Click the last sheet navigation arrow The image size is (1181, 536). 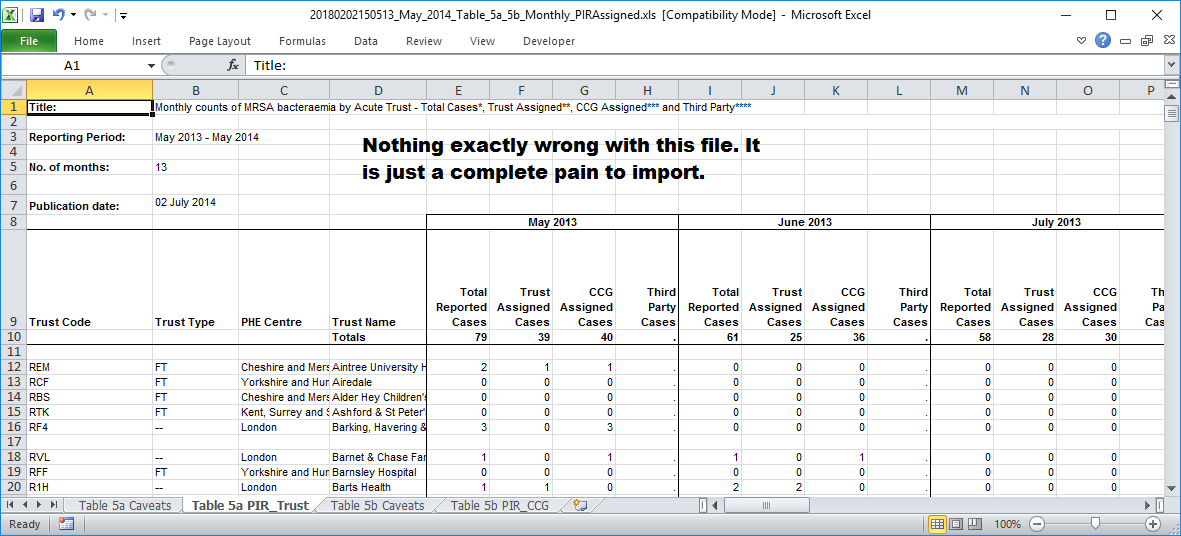53,504
